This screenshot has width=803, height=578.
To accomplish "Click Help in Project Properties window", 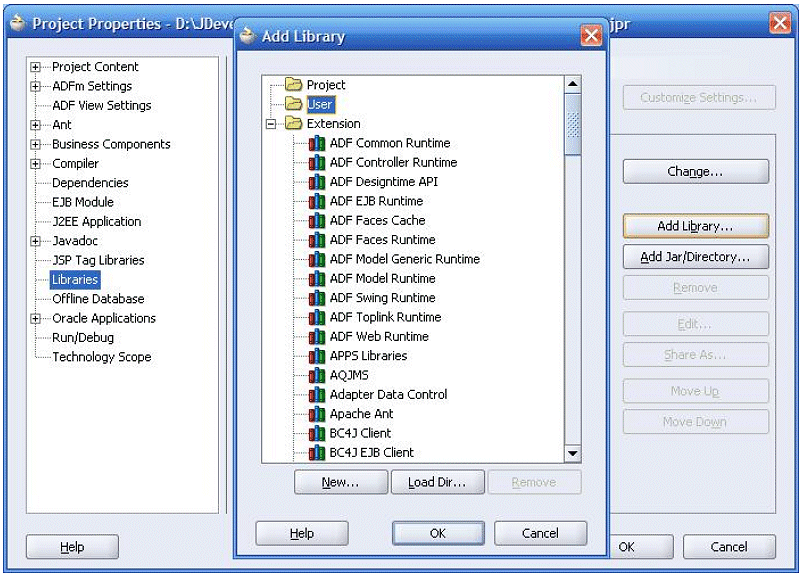I will (72, 547).
